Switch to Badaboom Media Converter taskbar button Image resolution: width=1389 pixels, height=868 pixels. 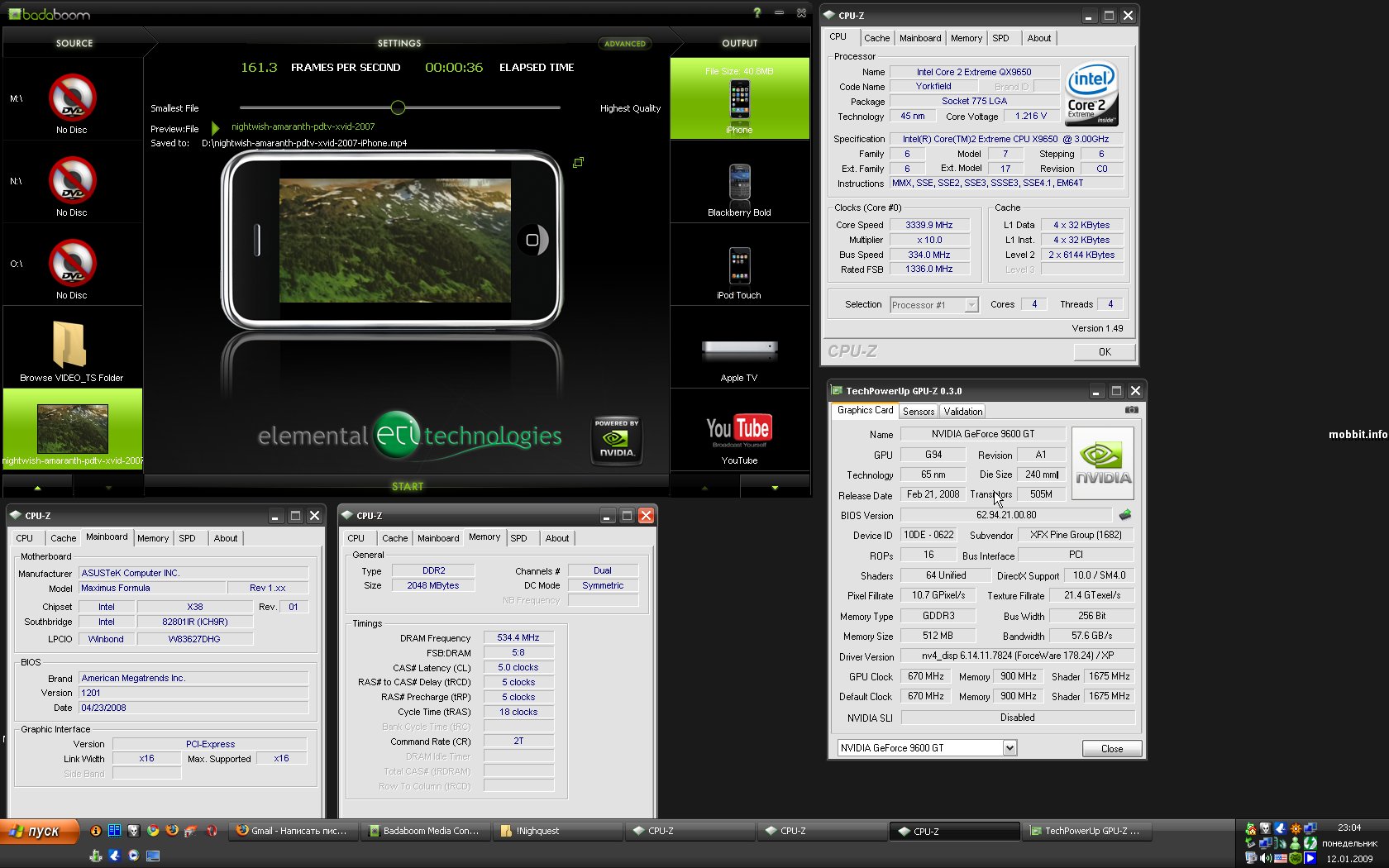[426, 831]
